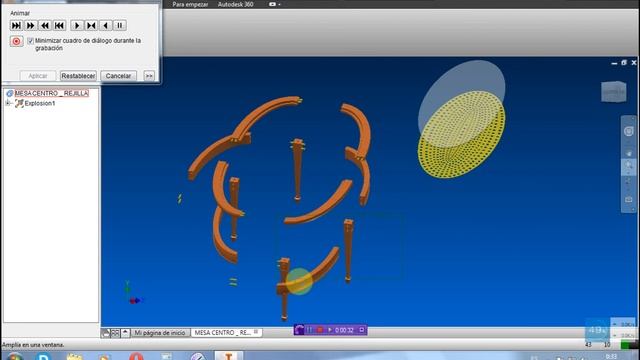The width and height of the screenshot is (640, 360).
Task: Click the Restablecer button
Action: tap(78, 76)
